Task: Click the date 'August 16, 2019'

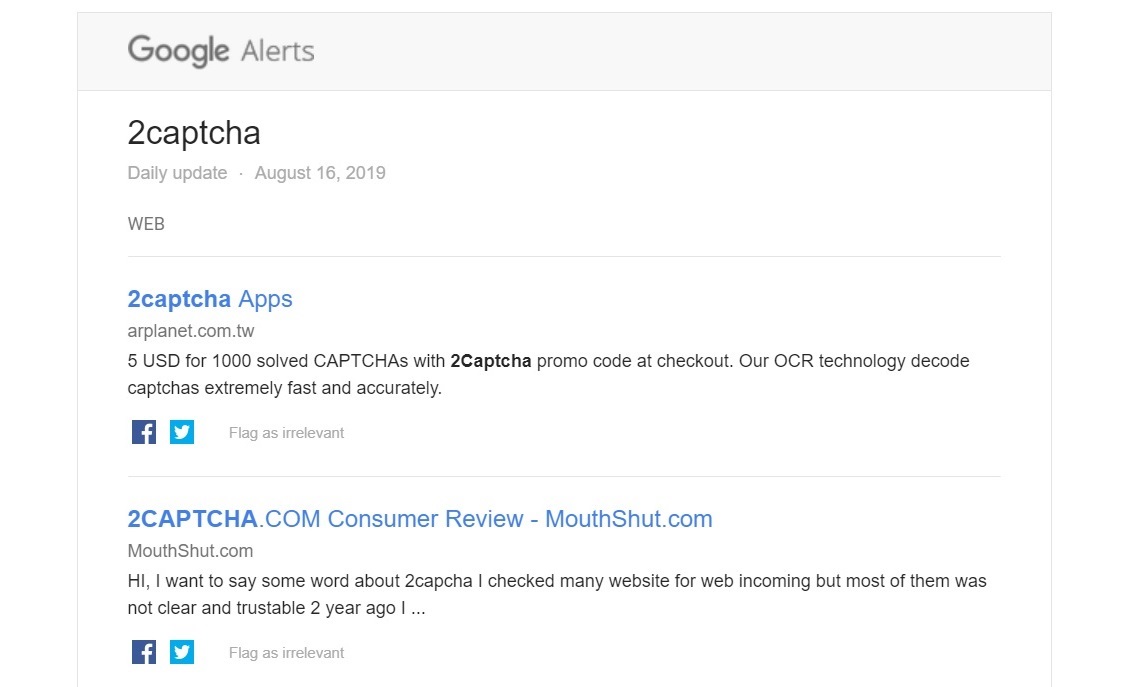Action: pos(320,173)
